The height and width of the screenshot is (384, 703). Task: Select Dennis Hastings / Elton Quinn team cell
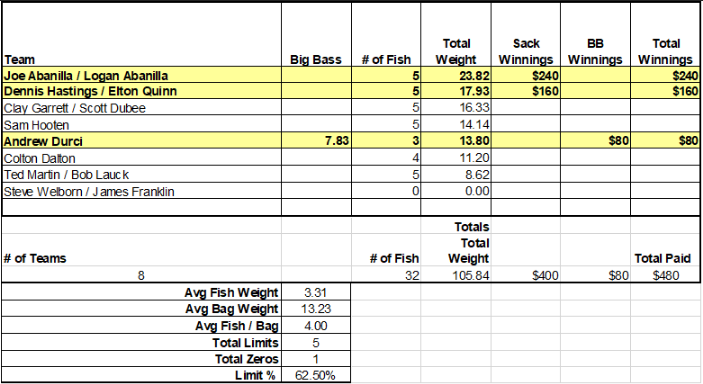[x=142, y=91]
